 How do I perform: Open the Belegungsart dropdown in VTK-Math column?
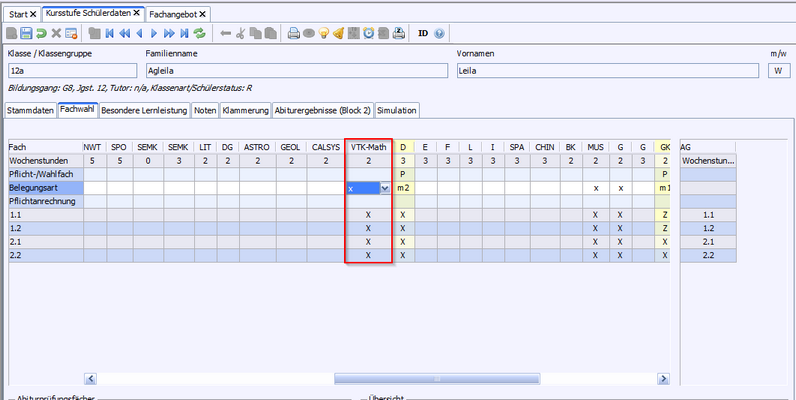click(385, 188)
